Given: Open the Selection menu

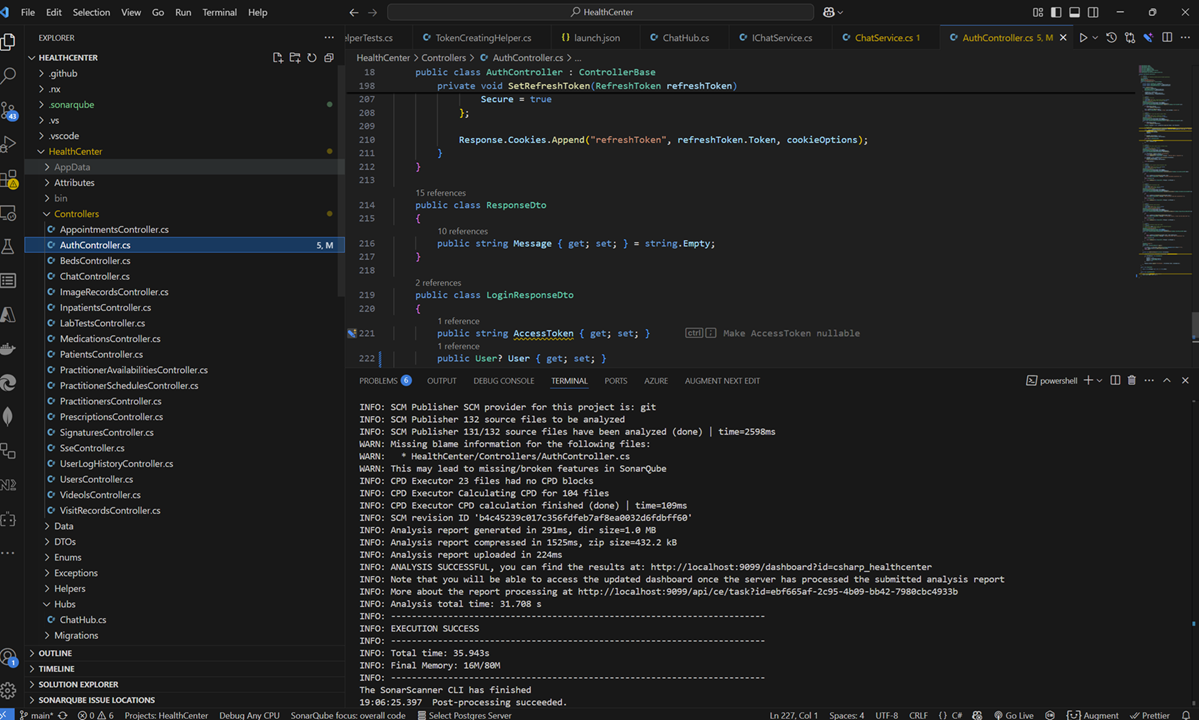Looking at the screenshot, I should [91, 12].
